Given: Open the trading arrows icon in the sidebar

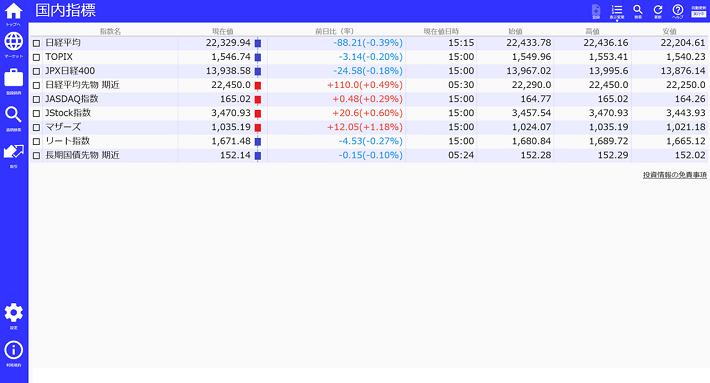Looking at the screenshot, I should [14, 155].
